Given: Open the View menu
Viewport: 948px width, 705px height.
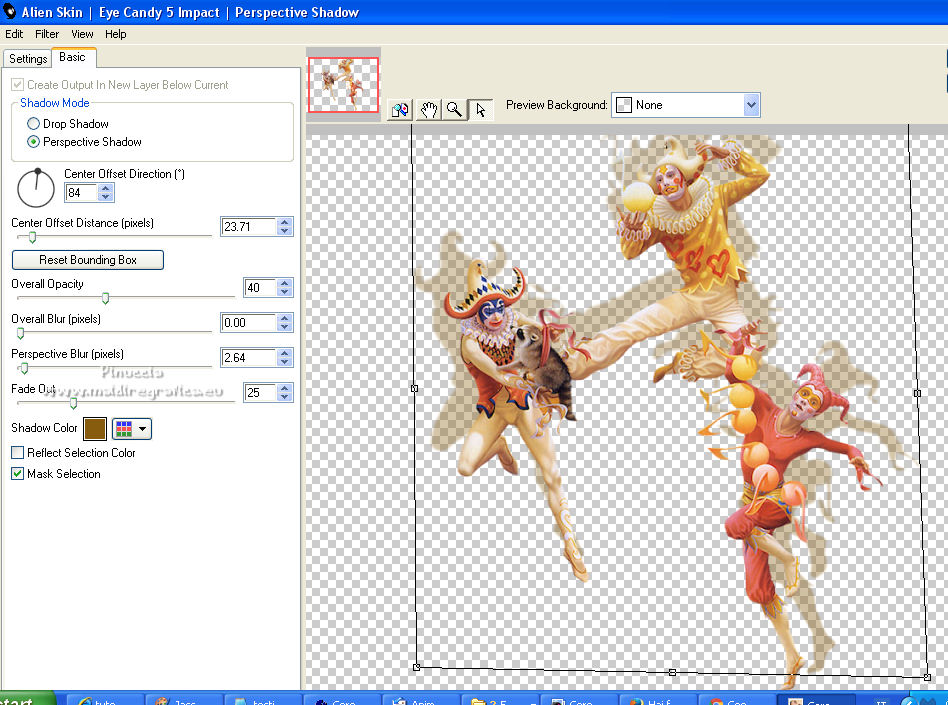Looking at the screenshot, I should pos(82,34).
